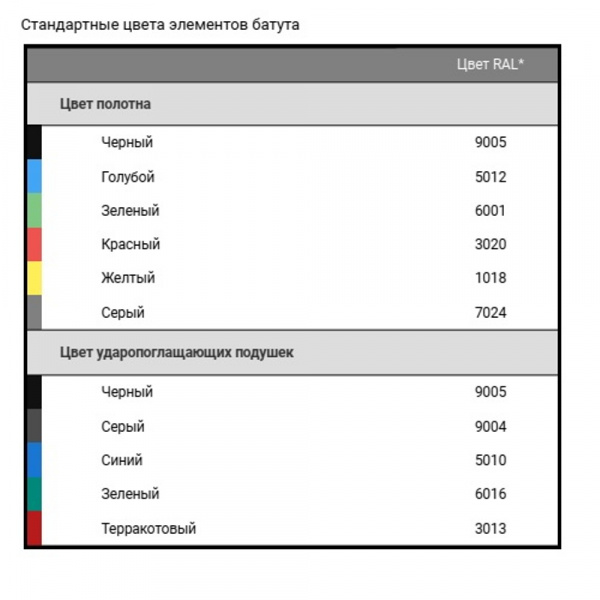The height and width of the screenshot is (600, 600).
Task: Pick the green Зеленый 6001 swatch
Action: click(x=34, y=210)
